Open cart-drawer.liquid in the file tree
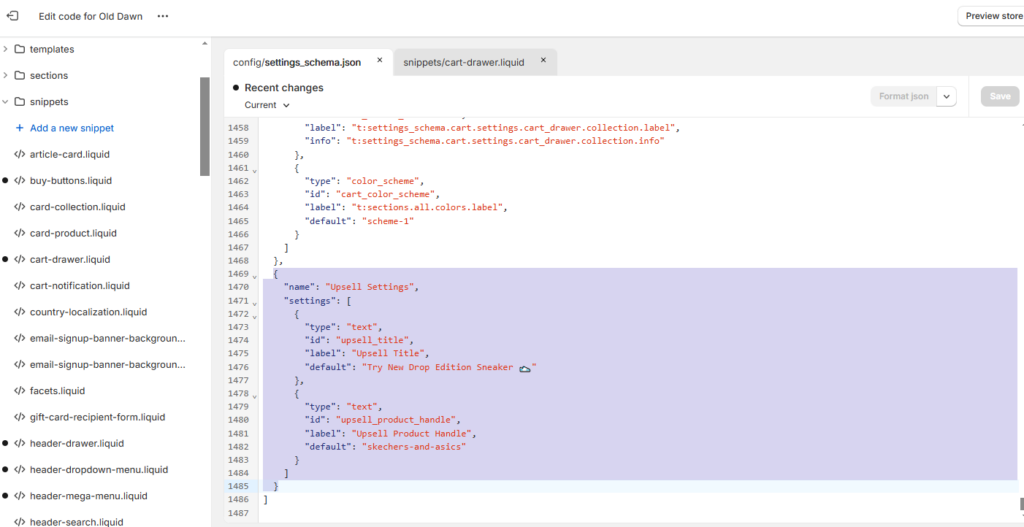 pos(70,259)
